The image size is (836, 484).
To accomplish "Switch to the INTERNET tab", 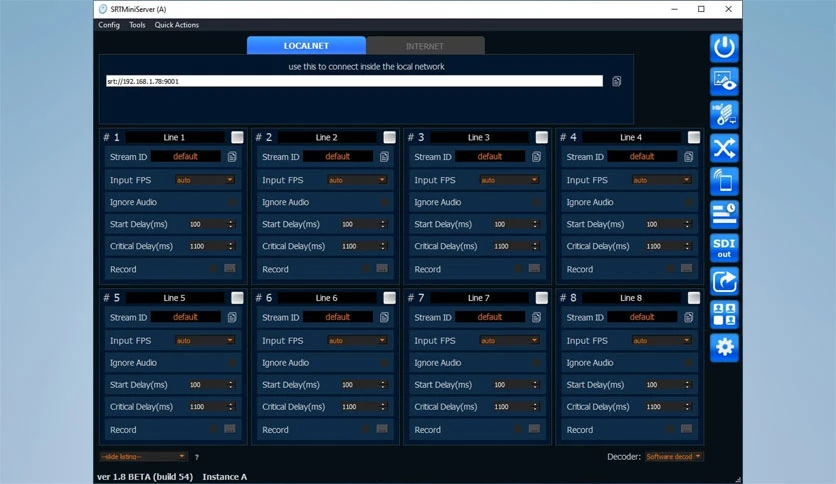I will point(425,46).
